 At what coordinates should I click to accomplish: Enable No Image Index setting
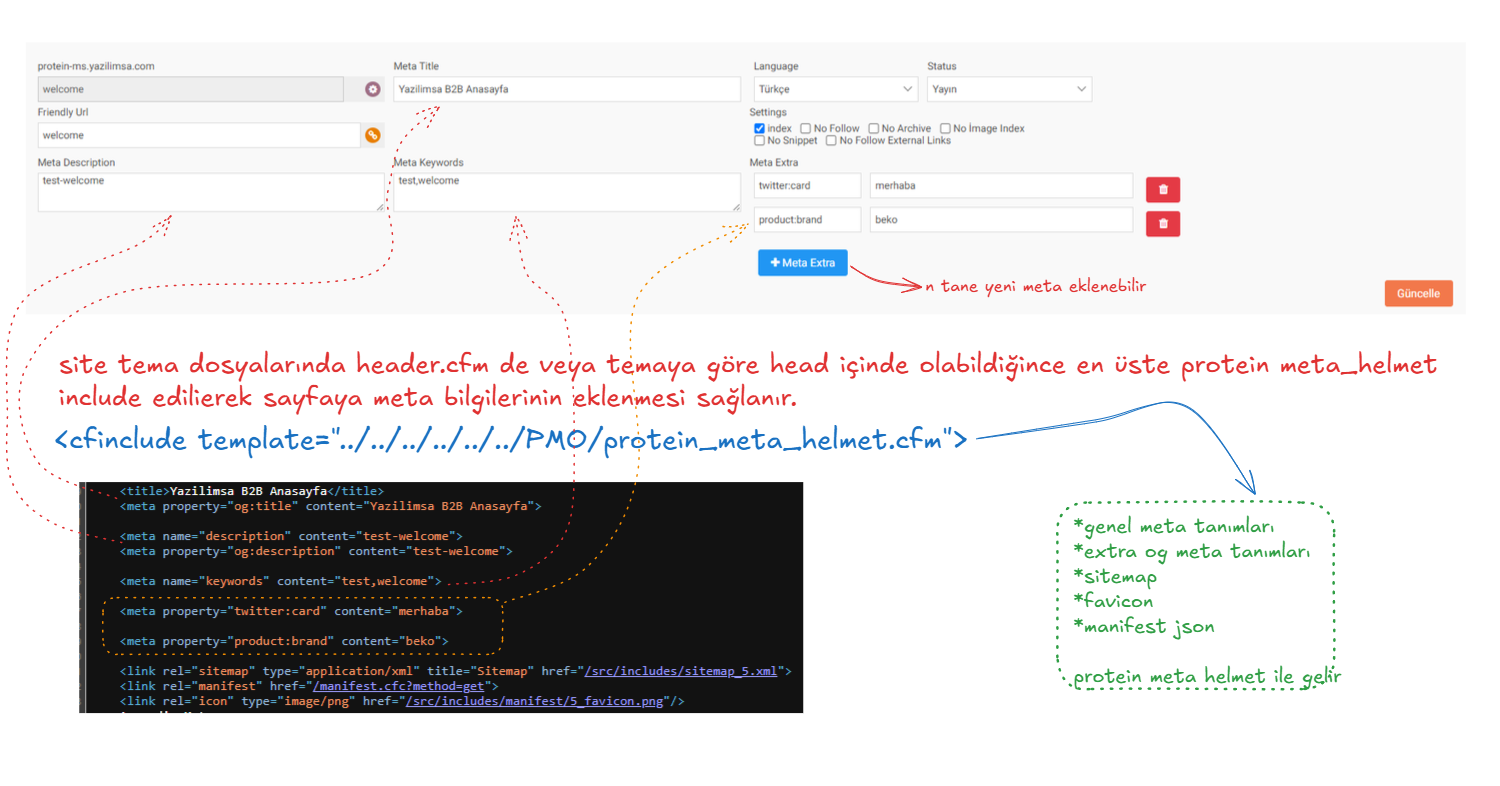click(x=945, y=129)
